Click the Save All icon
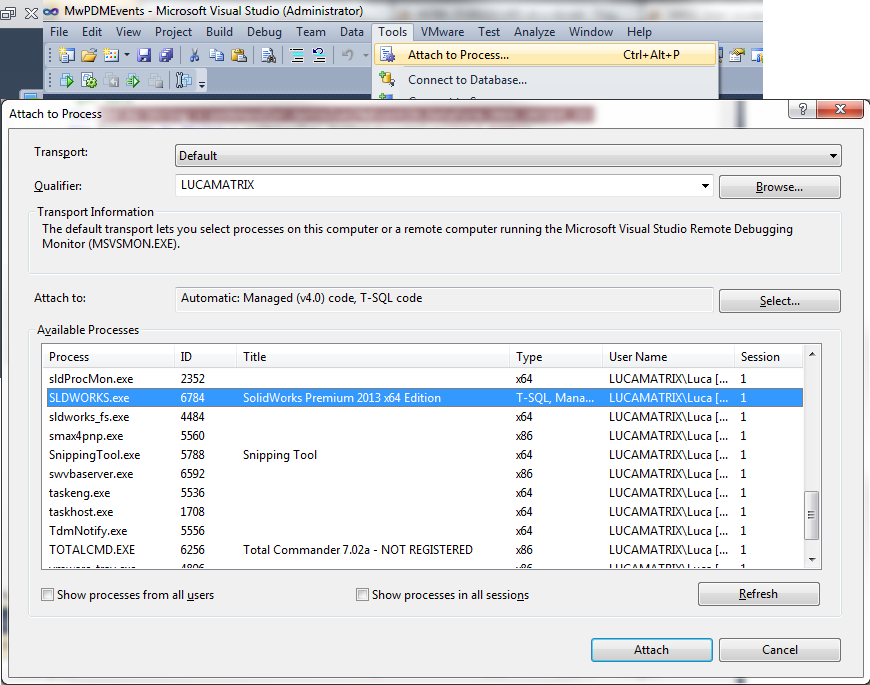This screenshot has width=870, height=685. (x=166, y=55)
